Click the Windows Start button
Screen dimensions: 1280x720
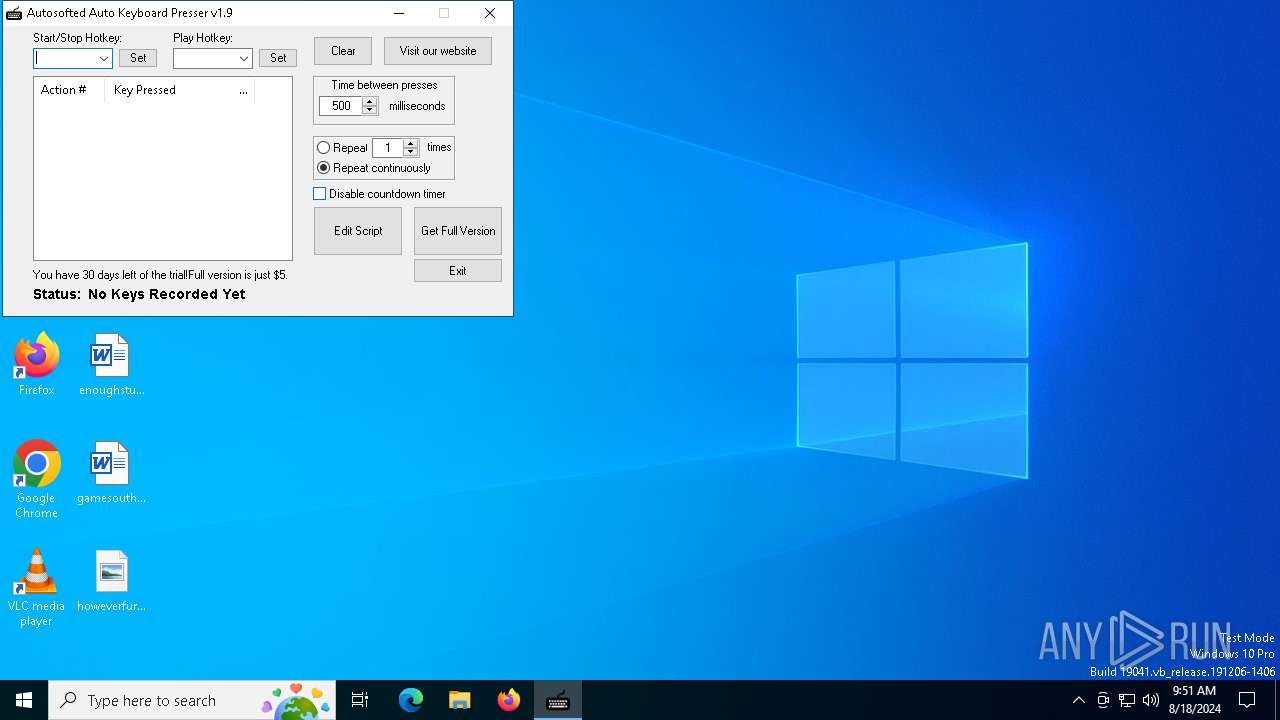[x=24, y=700]
